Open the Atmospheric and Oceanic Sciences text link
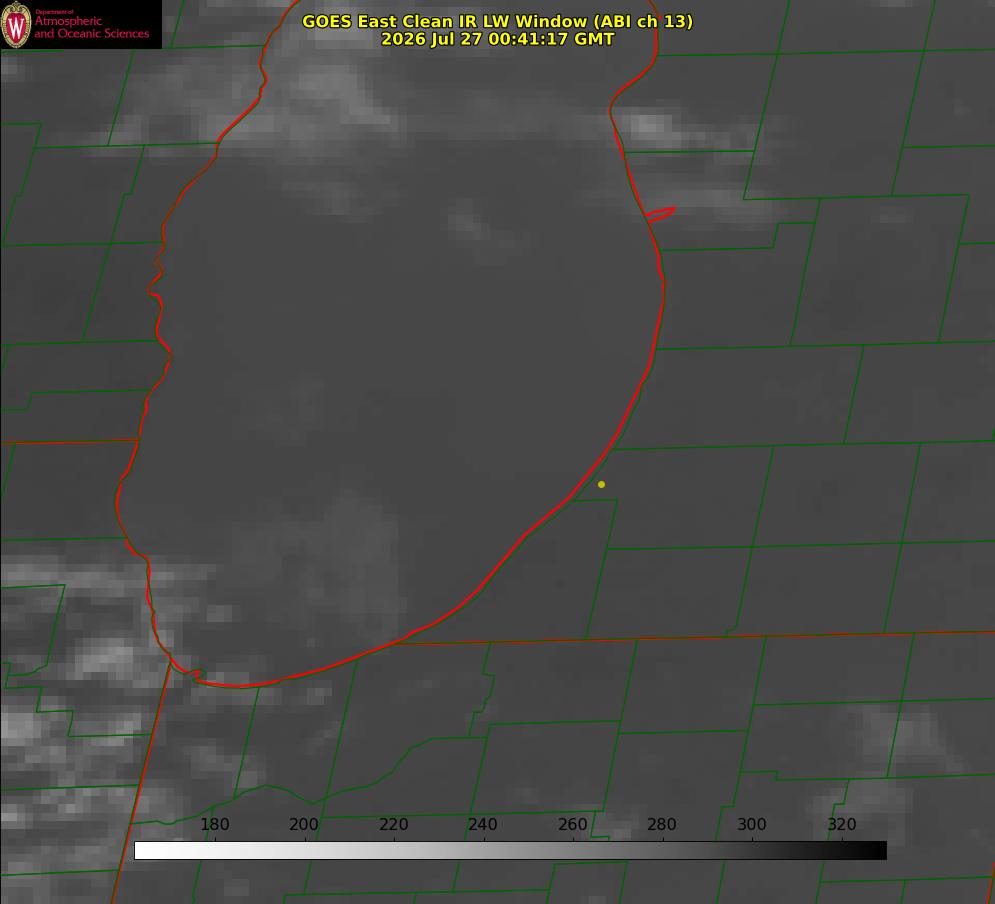 click(91, 27)
